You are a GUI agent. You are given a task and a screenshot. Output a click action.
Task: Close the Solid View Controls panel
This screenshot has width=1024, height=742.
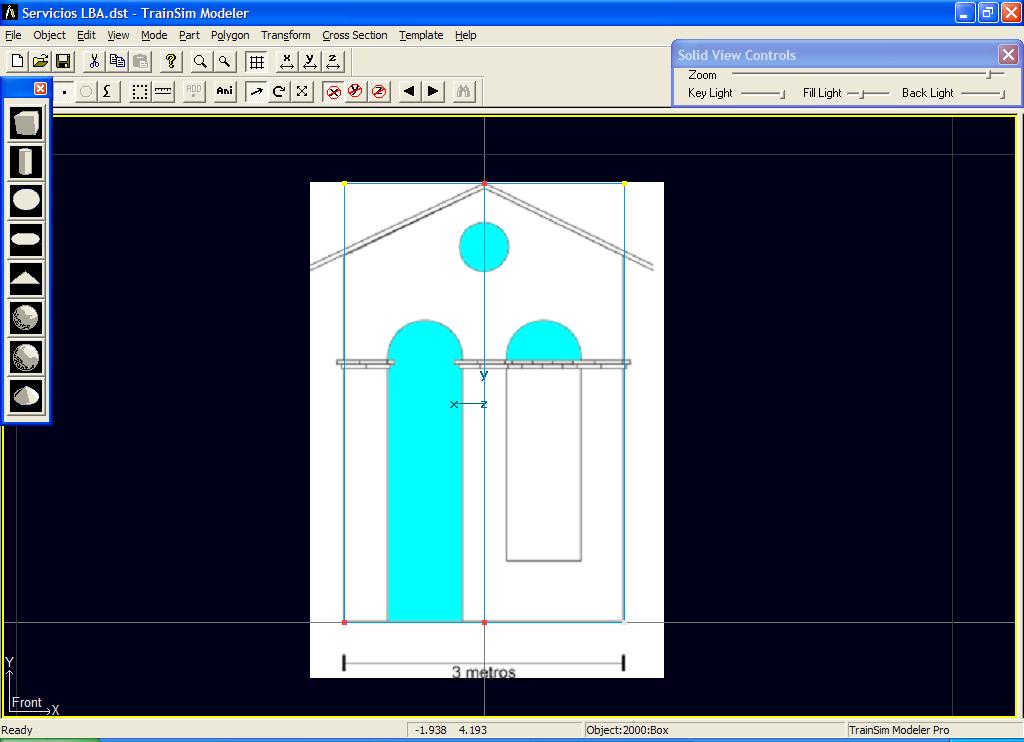pos(1008,55)
